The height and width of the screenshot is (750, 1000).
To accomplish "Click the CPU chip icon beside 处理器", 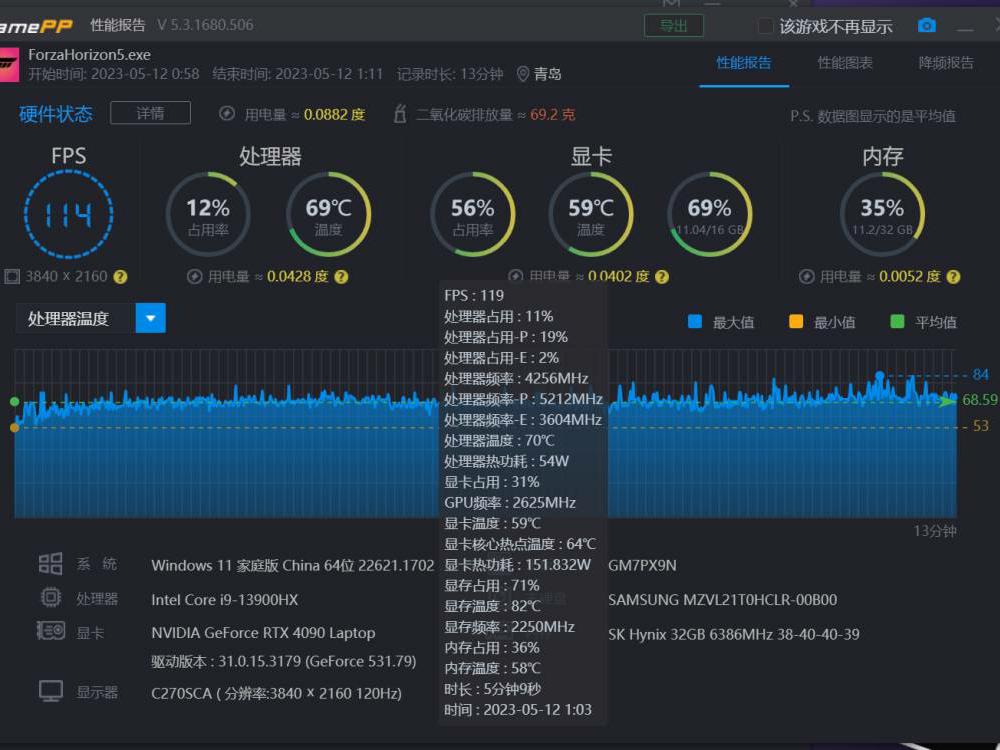I will (51, 598).
